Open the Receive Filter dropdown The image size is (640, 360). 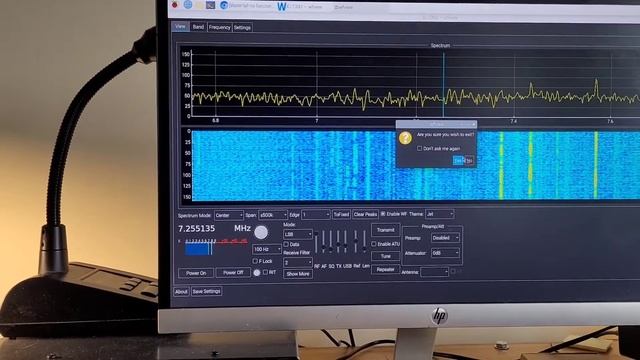(x=298, y=262)
